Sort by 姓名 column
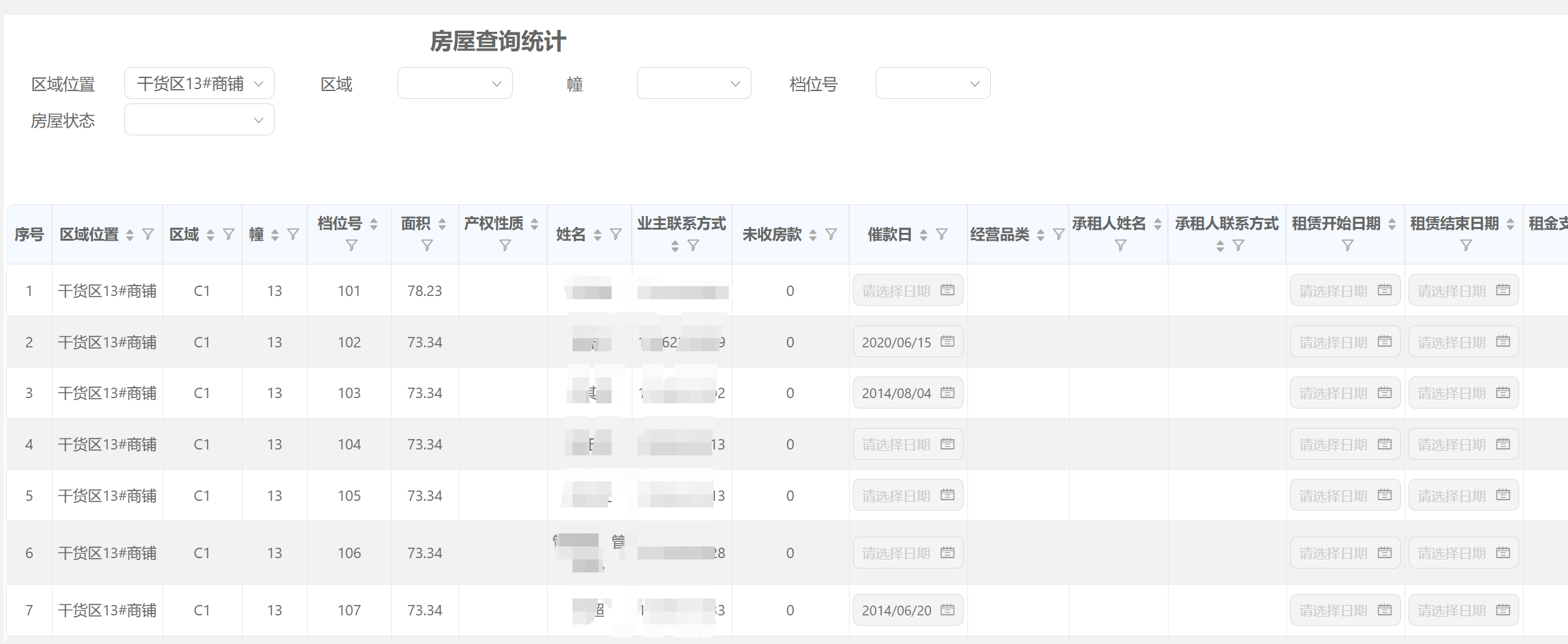The image size is (1568, 644). (597, 235)
